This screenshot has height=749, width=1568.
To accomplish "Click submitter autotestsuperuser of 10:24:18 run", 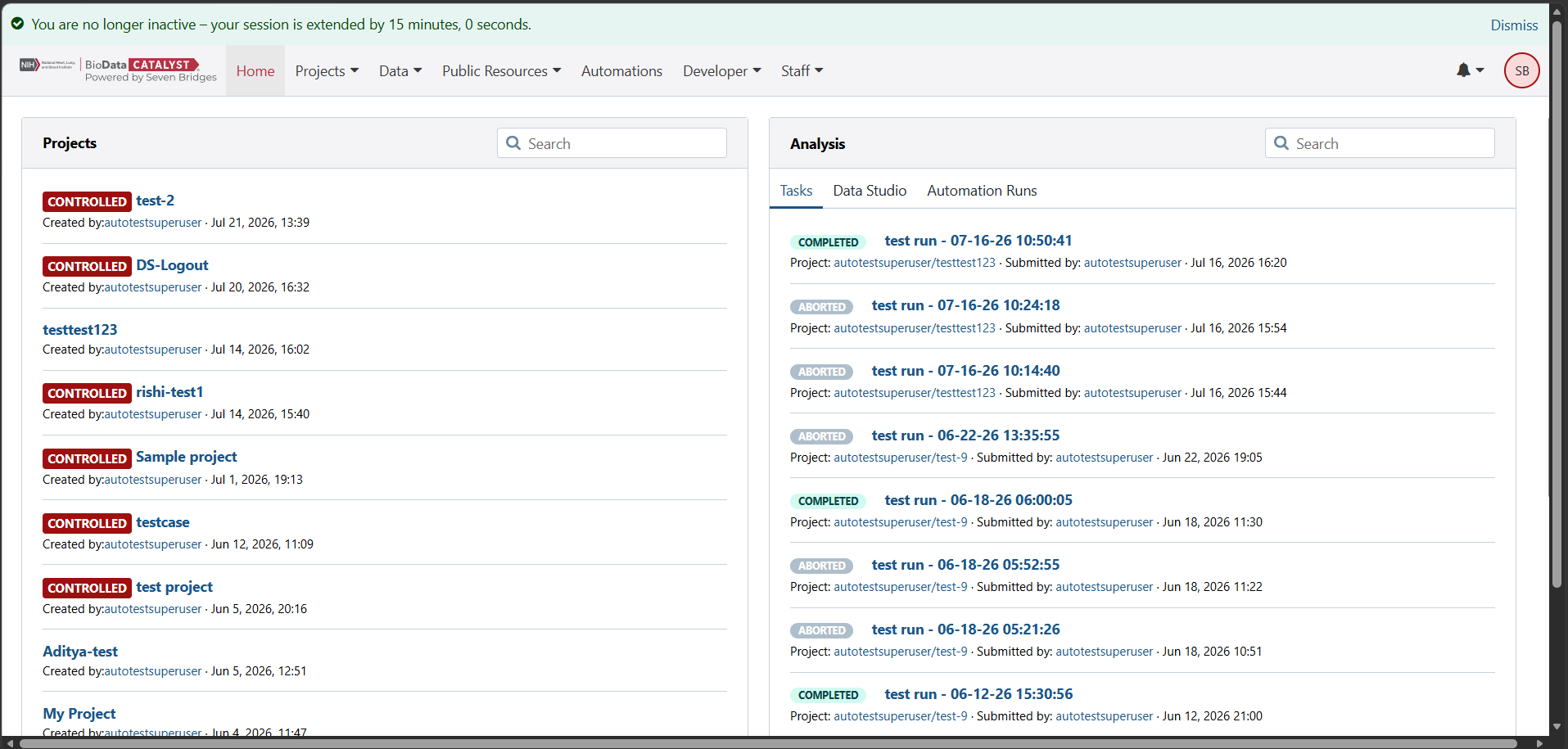I will tap(1132, 328).
